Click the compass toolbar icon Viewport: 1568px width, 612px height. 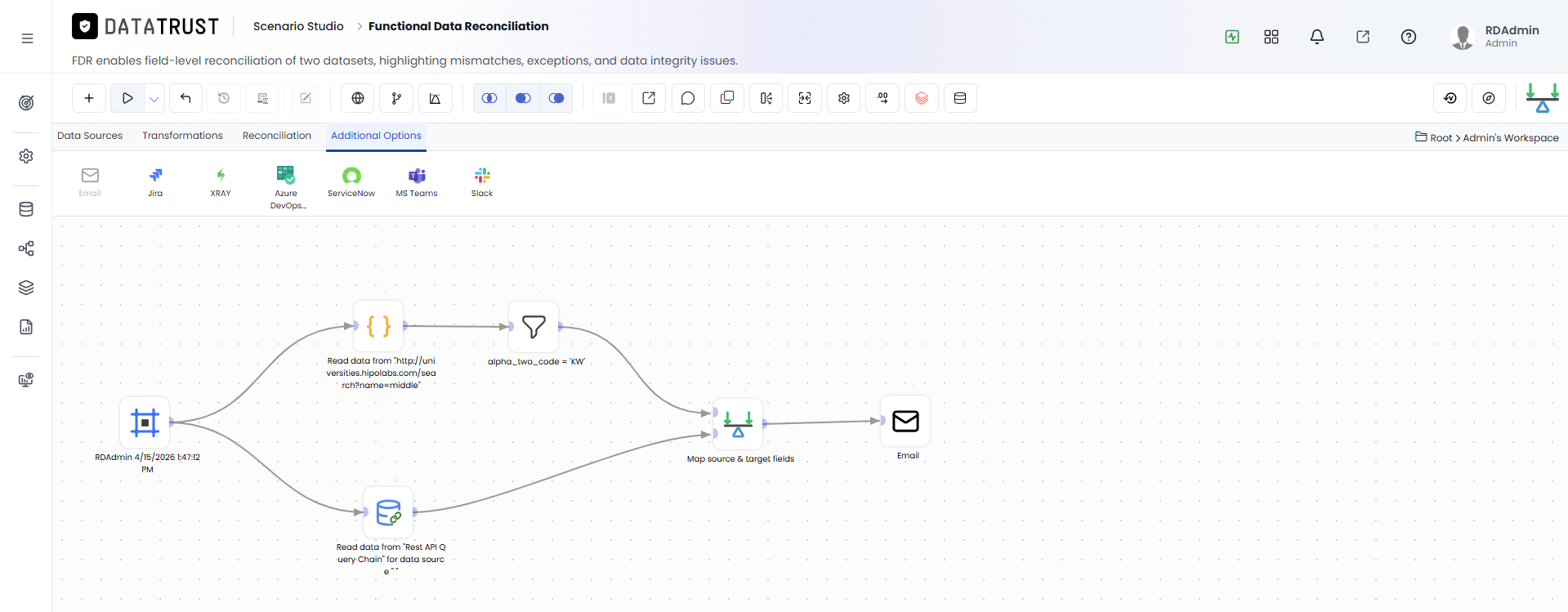pos(1489,98)
